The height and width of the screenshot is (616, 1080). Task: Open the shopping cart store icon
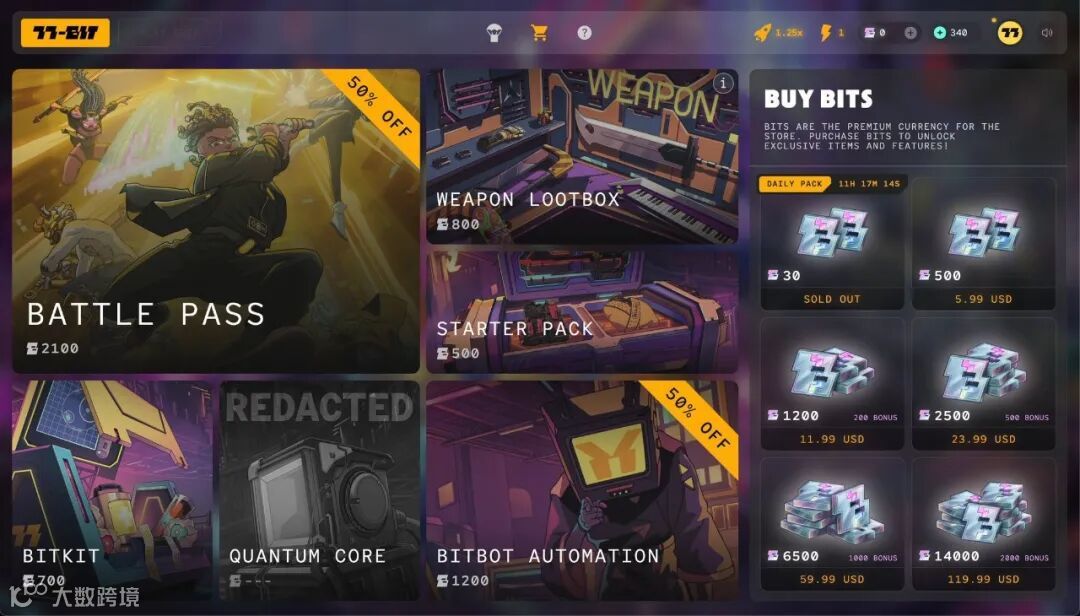(x=539, y=32)
